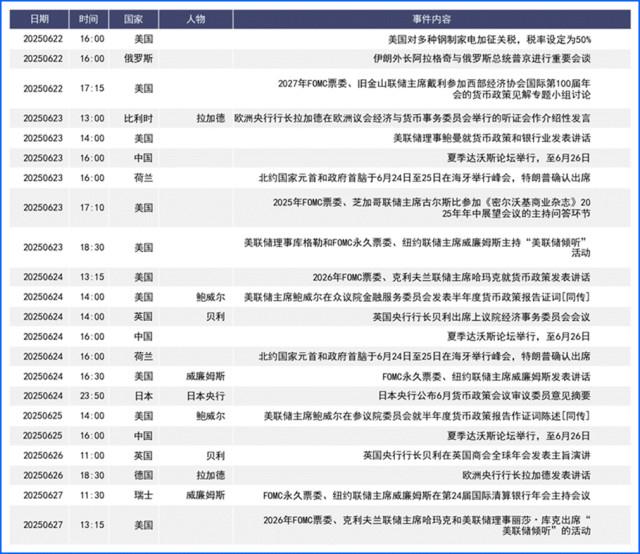Select 俄罗斯 country cell
The width and height of the screenshot is (640, 554).
coord(138,59)
